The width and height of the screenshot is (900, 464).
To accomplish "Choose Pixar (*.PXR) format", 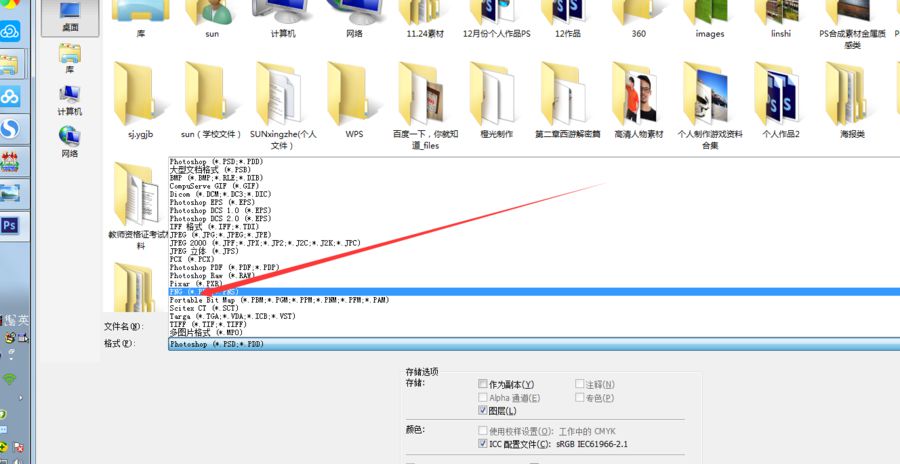I will coord(534,284).
